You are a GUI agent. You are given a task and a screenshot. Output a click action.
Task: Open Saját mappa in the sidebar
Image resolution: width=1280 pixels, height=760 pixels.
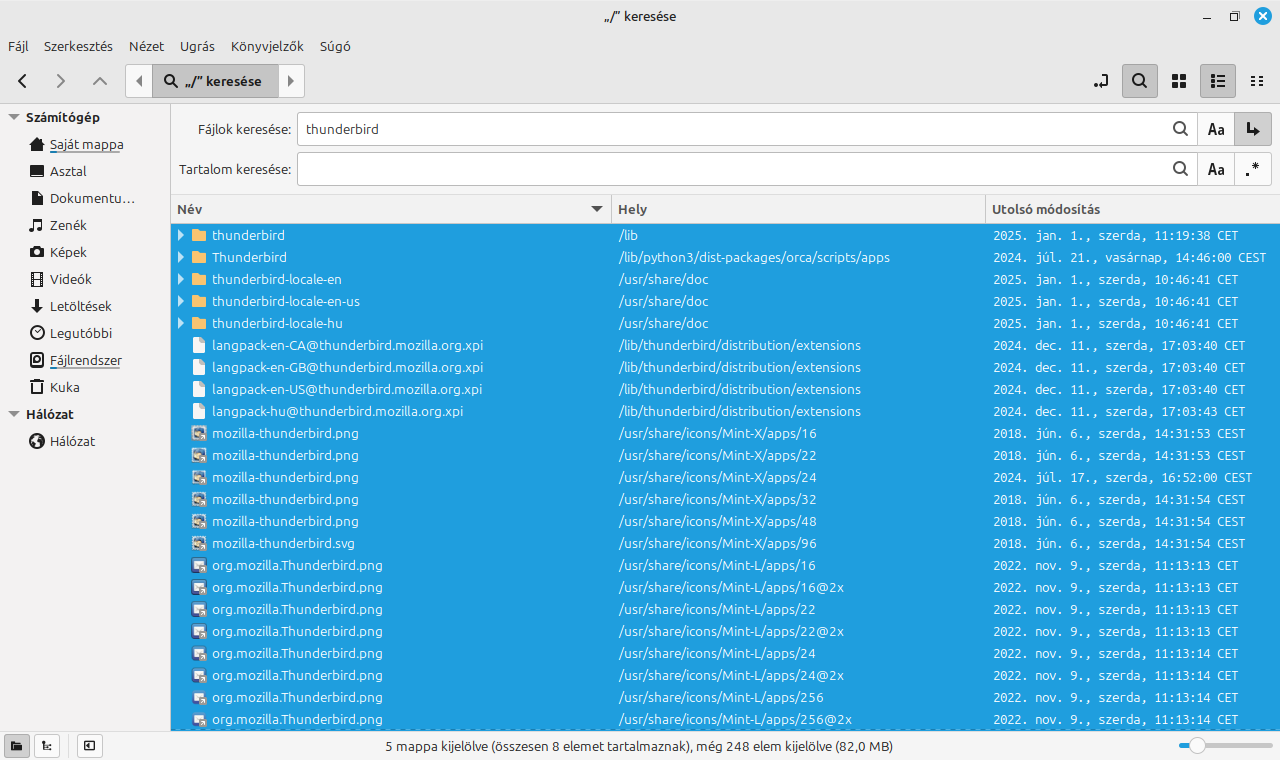pyautogui.click(x=86, y=144)
